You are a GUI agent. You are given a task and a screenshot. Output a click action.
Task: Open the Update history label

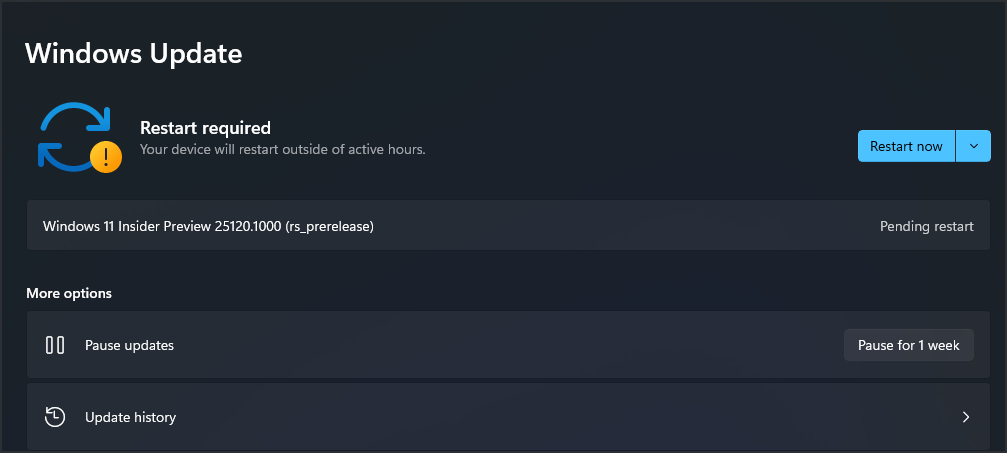click(x=130, y=417)
